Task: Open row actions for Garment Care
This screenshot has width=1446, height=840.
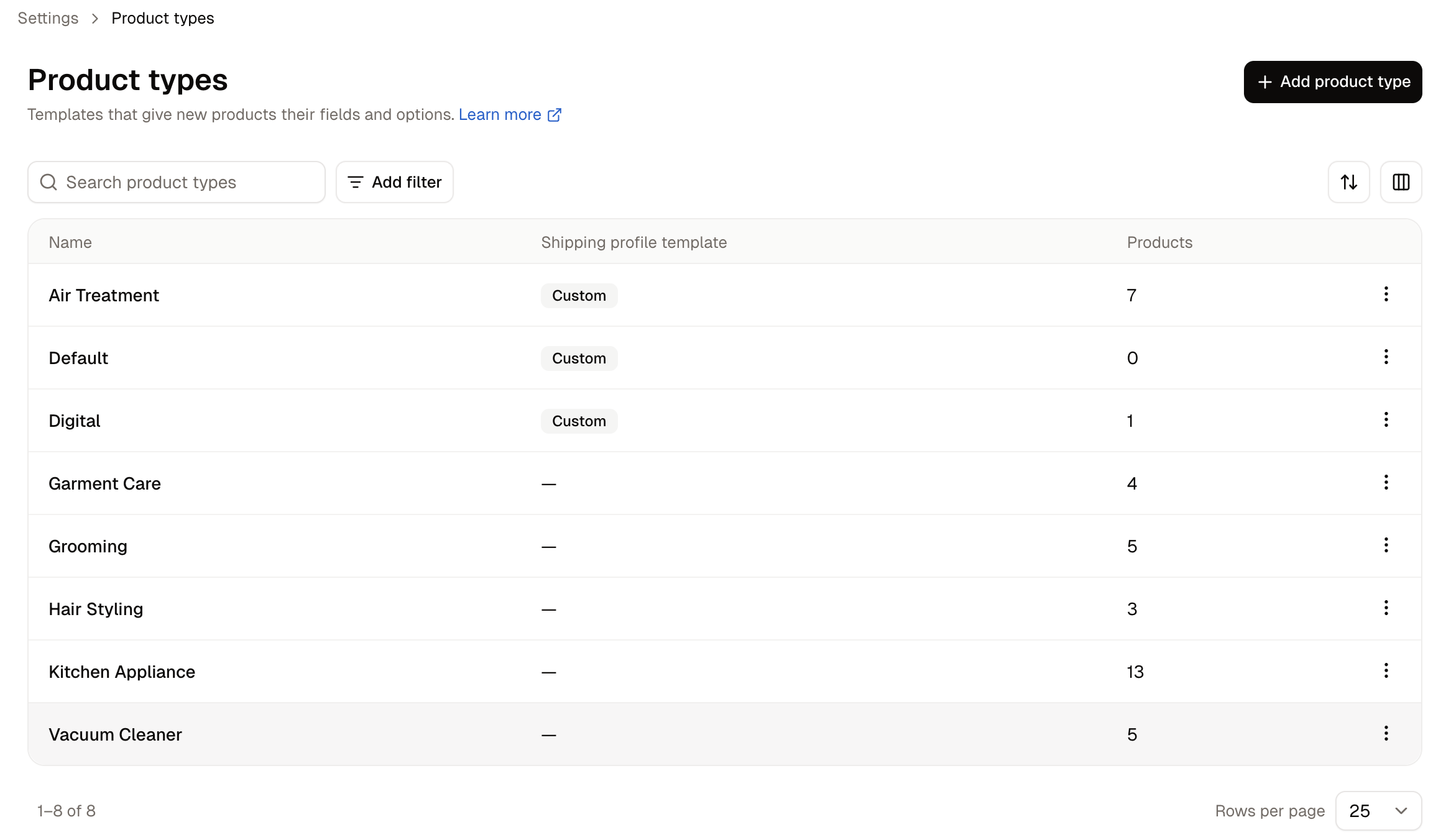Action: [x=1386, y=483]
